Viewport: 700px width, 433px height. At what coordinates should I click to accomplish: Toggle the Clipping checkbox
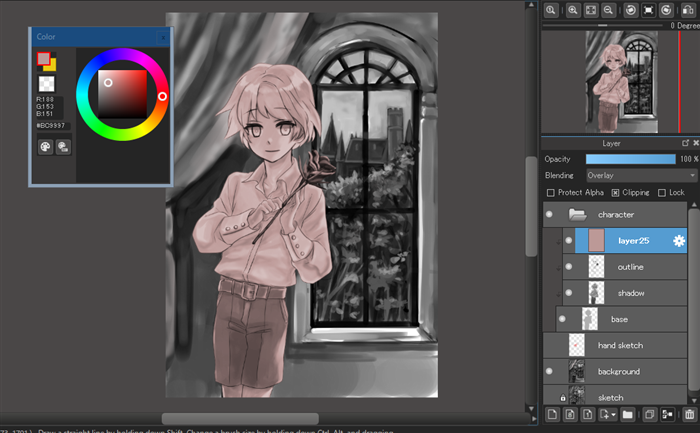pos(615,193)
